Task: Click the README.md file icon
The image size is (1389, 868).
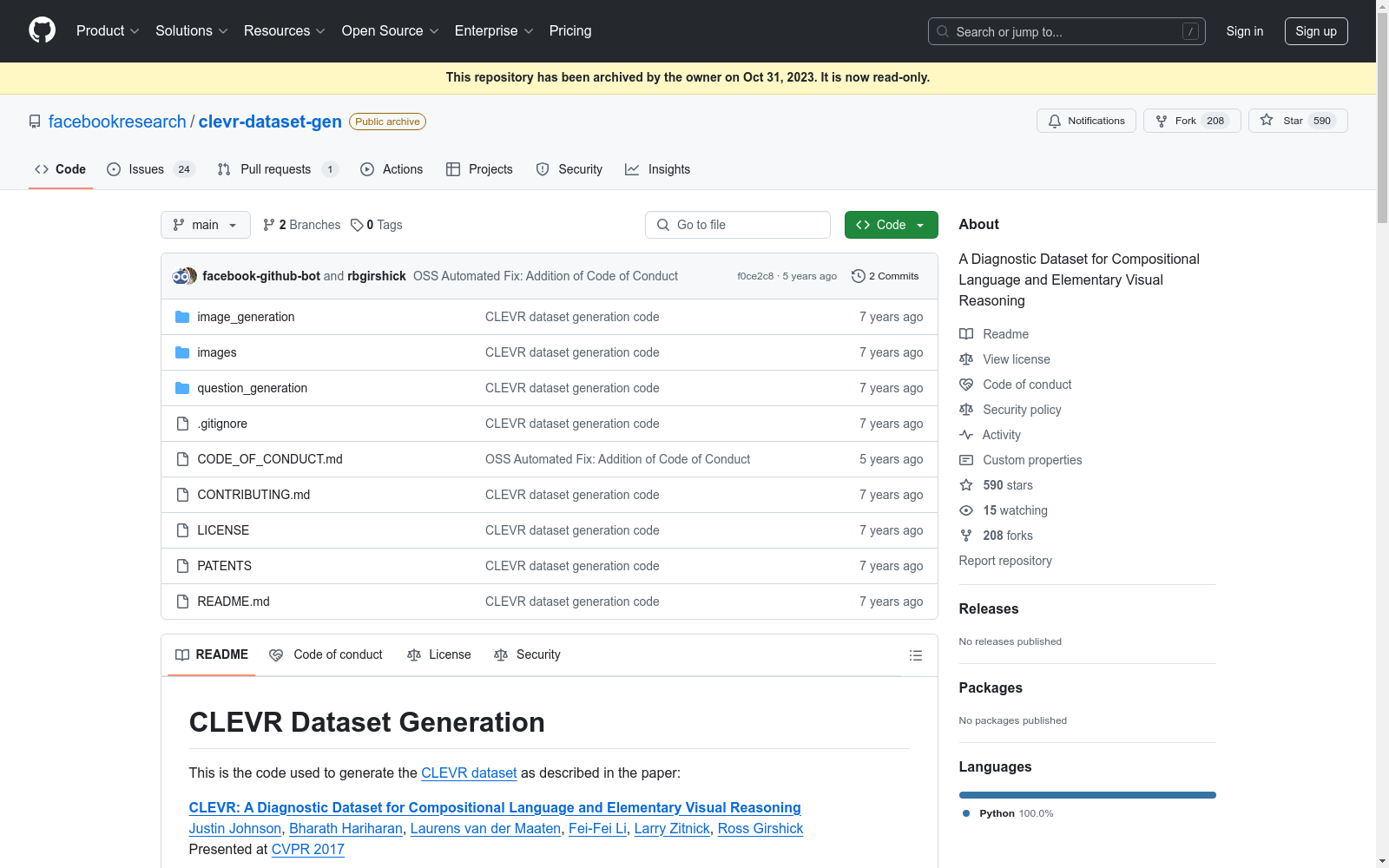Action: (x=182, y=602)
